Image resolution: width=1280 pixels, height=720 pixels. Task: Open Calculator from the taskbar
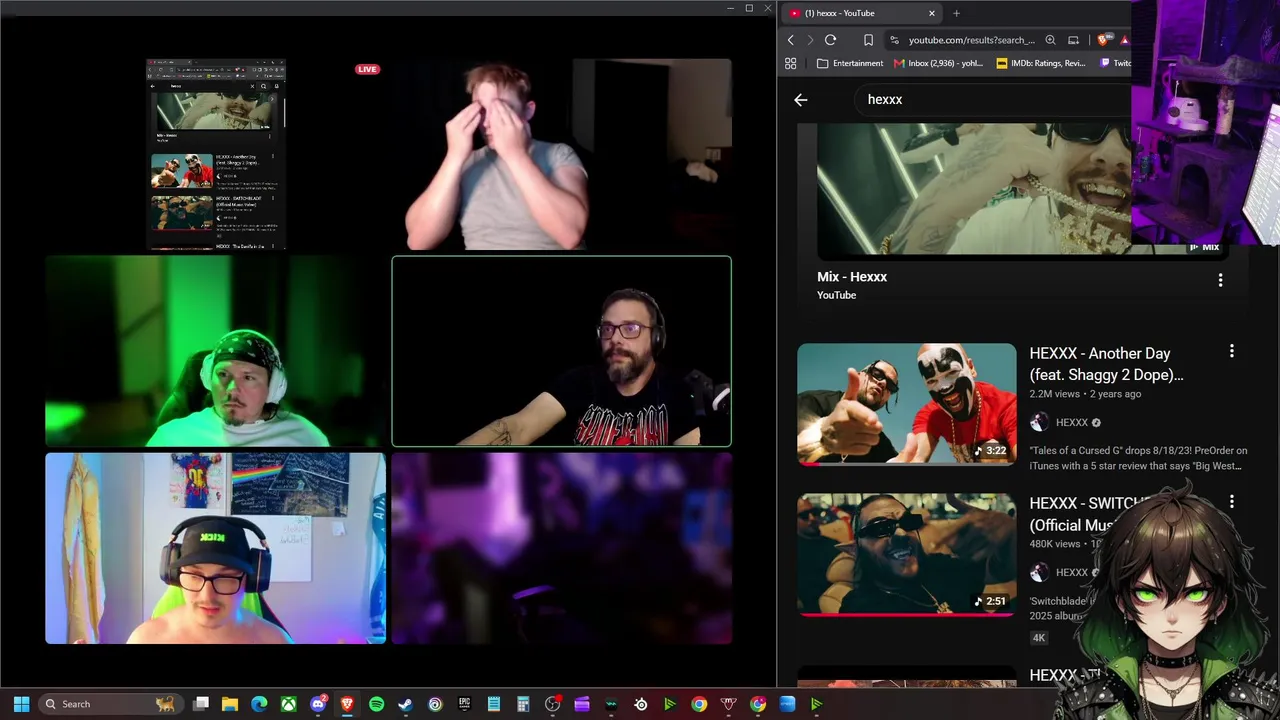click(x=523, y=704)
